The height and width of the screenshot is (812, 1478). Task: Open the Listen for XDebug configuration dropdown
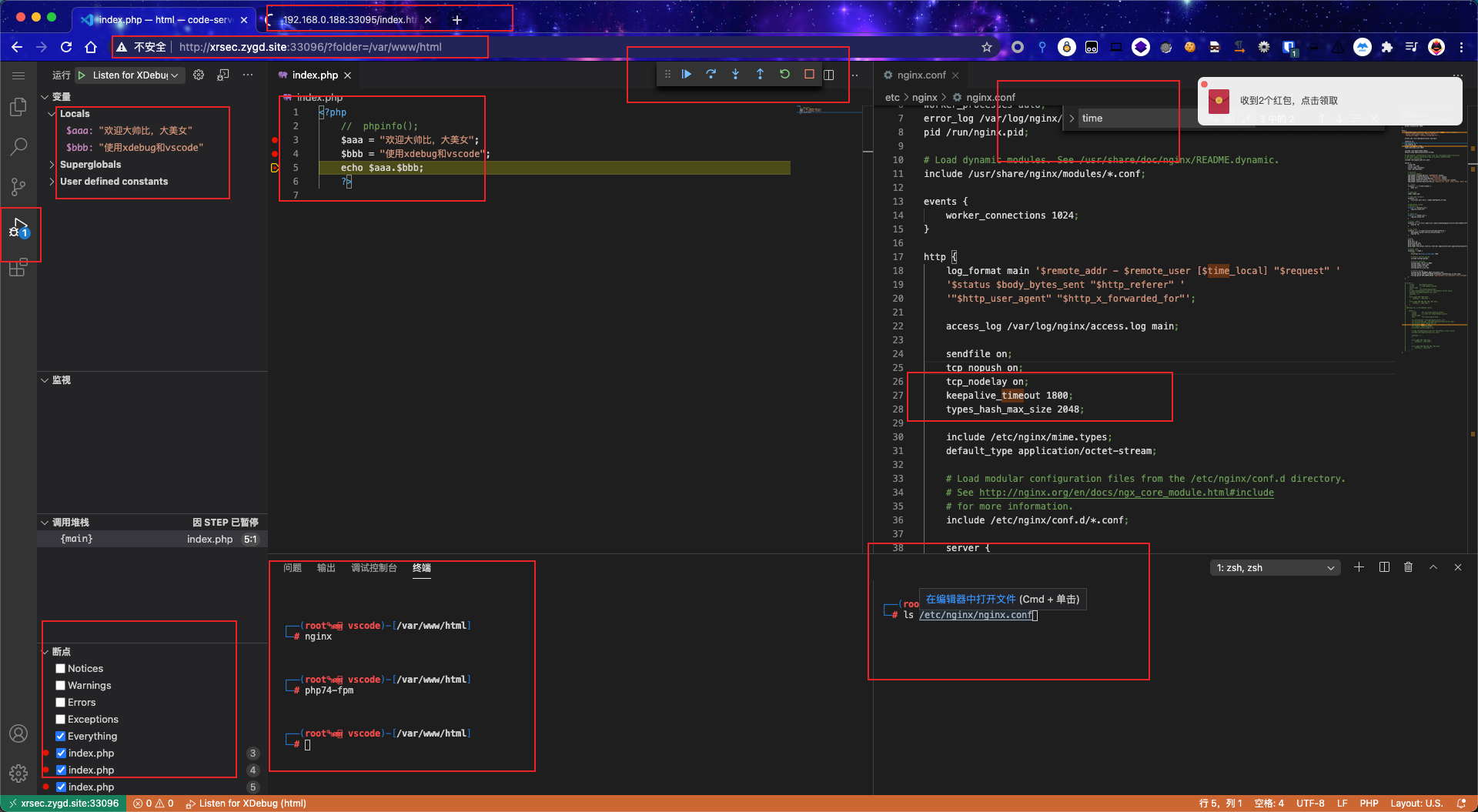coord(136,75)
